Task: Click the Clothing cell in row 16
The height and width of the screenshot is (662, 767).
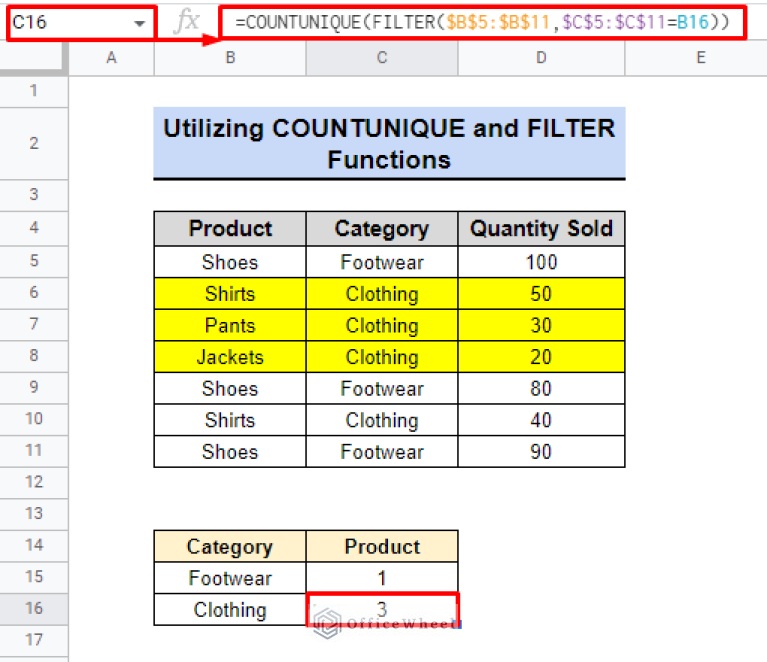Action: [230, 610]
